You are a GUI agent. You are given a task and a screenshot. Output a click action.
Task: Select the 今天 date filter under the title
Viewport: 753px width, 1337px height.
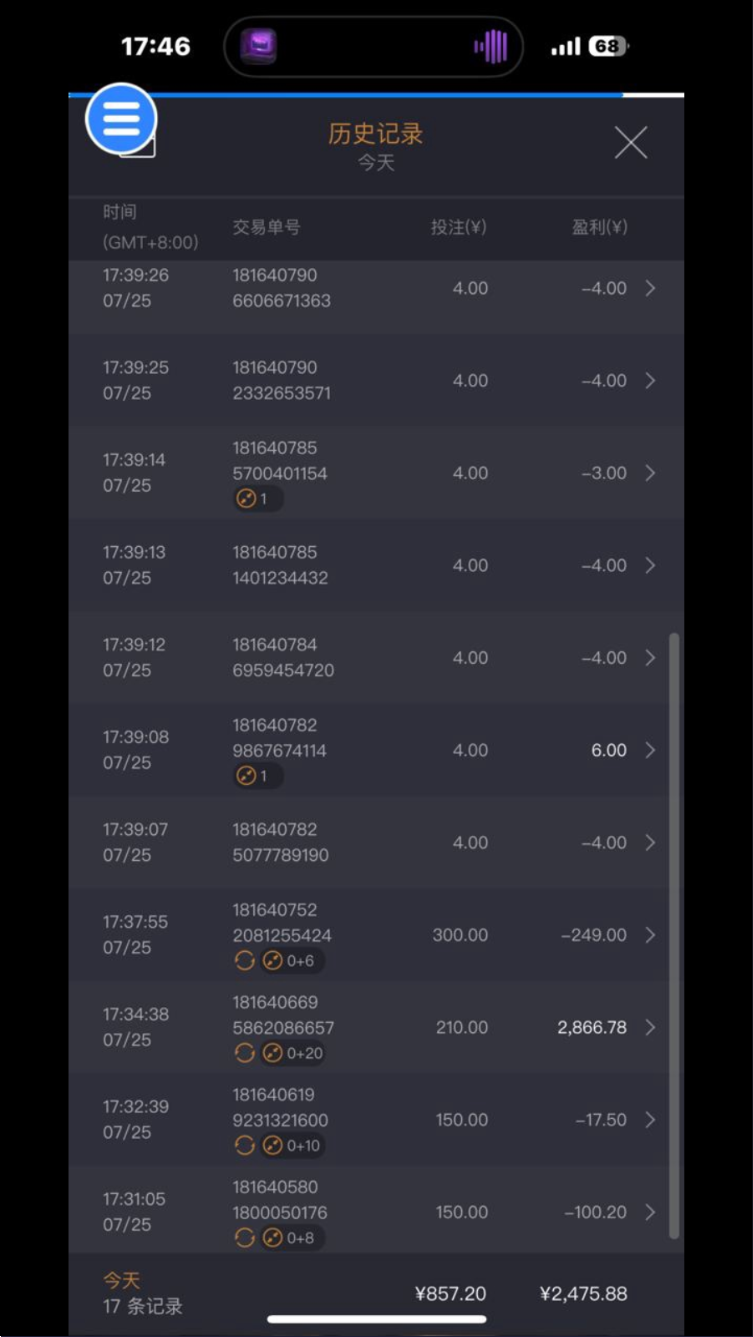tap(376, 163)
